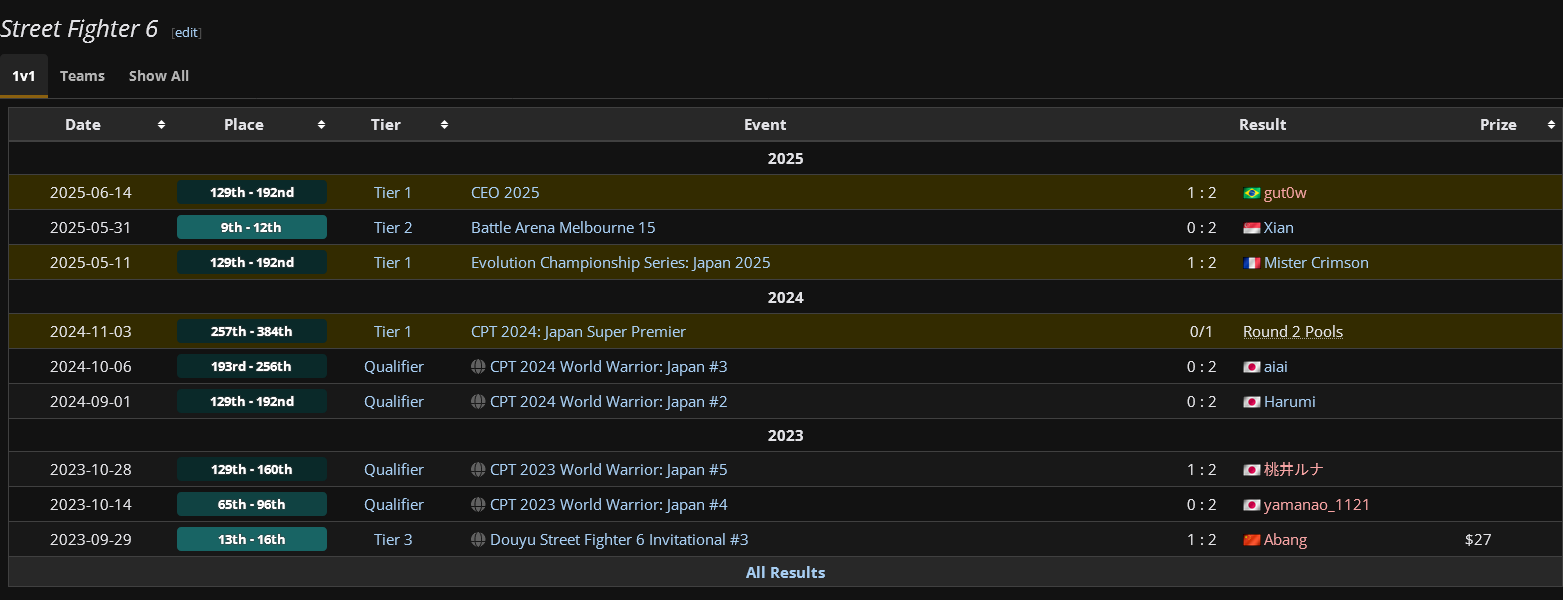
Task: Click the Singapore flag next to Xian
Action: [1251, 228]
